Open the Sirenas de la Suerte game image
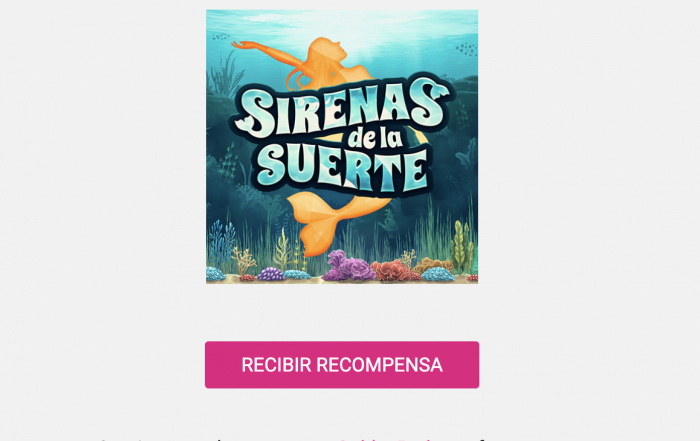This screenshot has width=700, height=441. coord(342,147)
